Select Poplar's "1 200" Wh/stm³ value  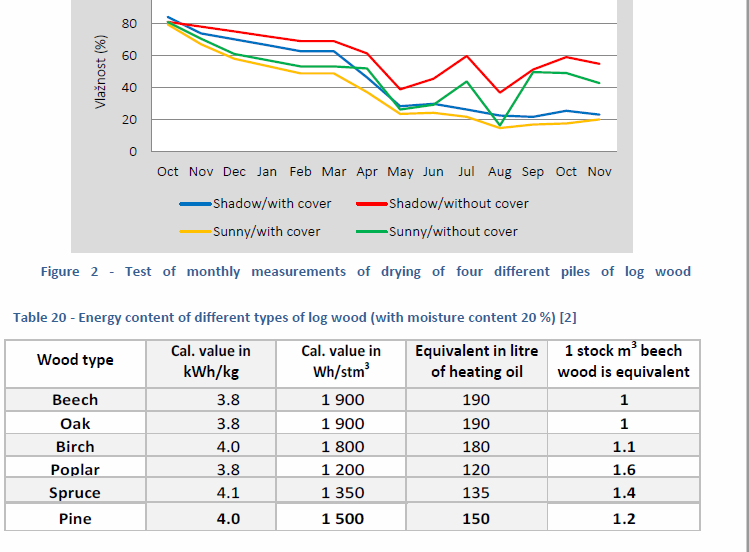(x=343, y=470)
